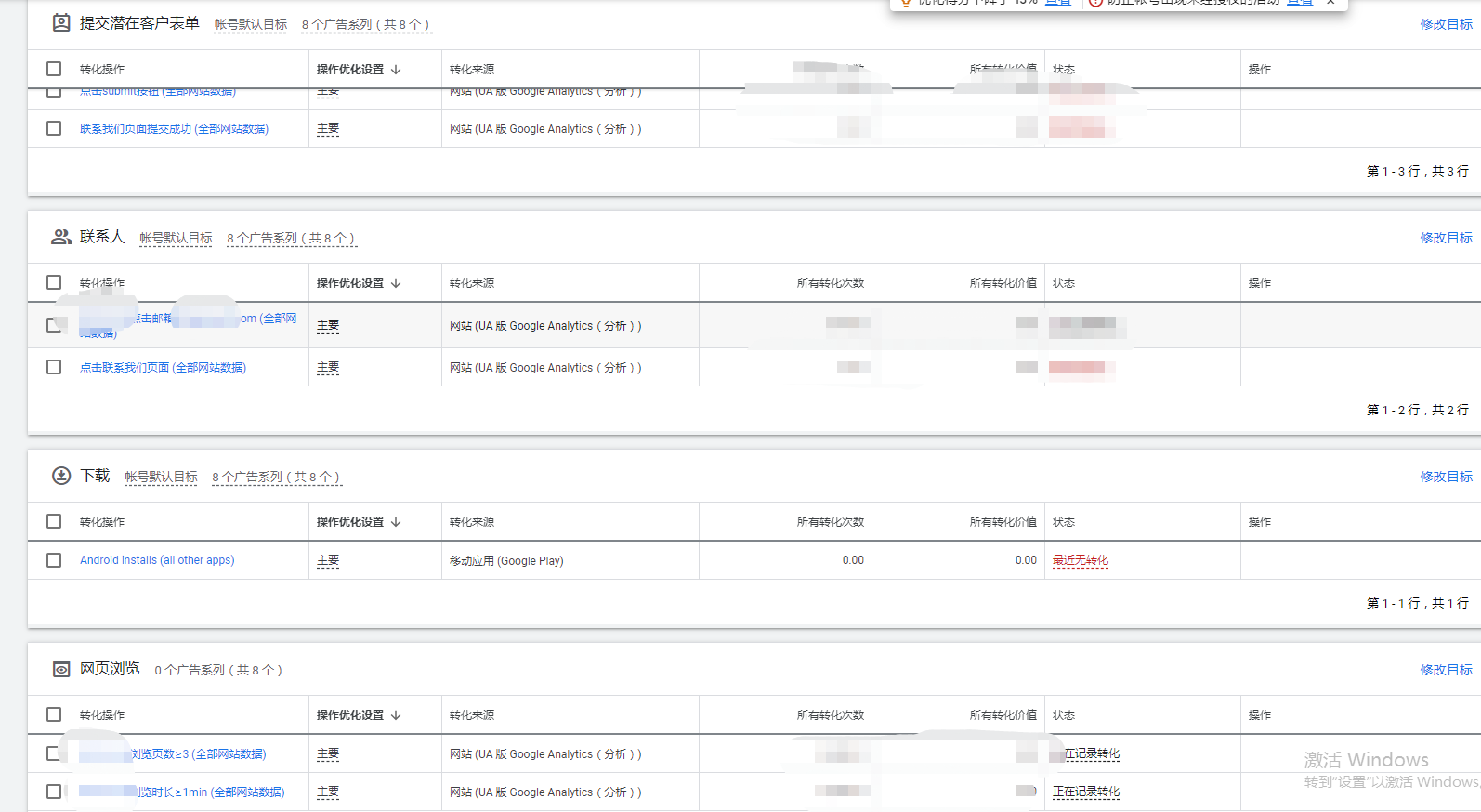Click 第 1 - 3 行，共 3 行 pagination text
Screen dimensions: 1481x812
[1418, 171]
